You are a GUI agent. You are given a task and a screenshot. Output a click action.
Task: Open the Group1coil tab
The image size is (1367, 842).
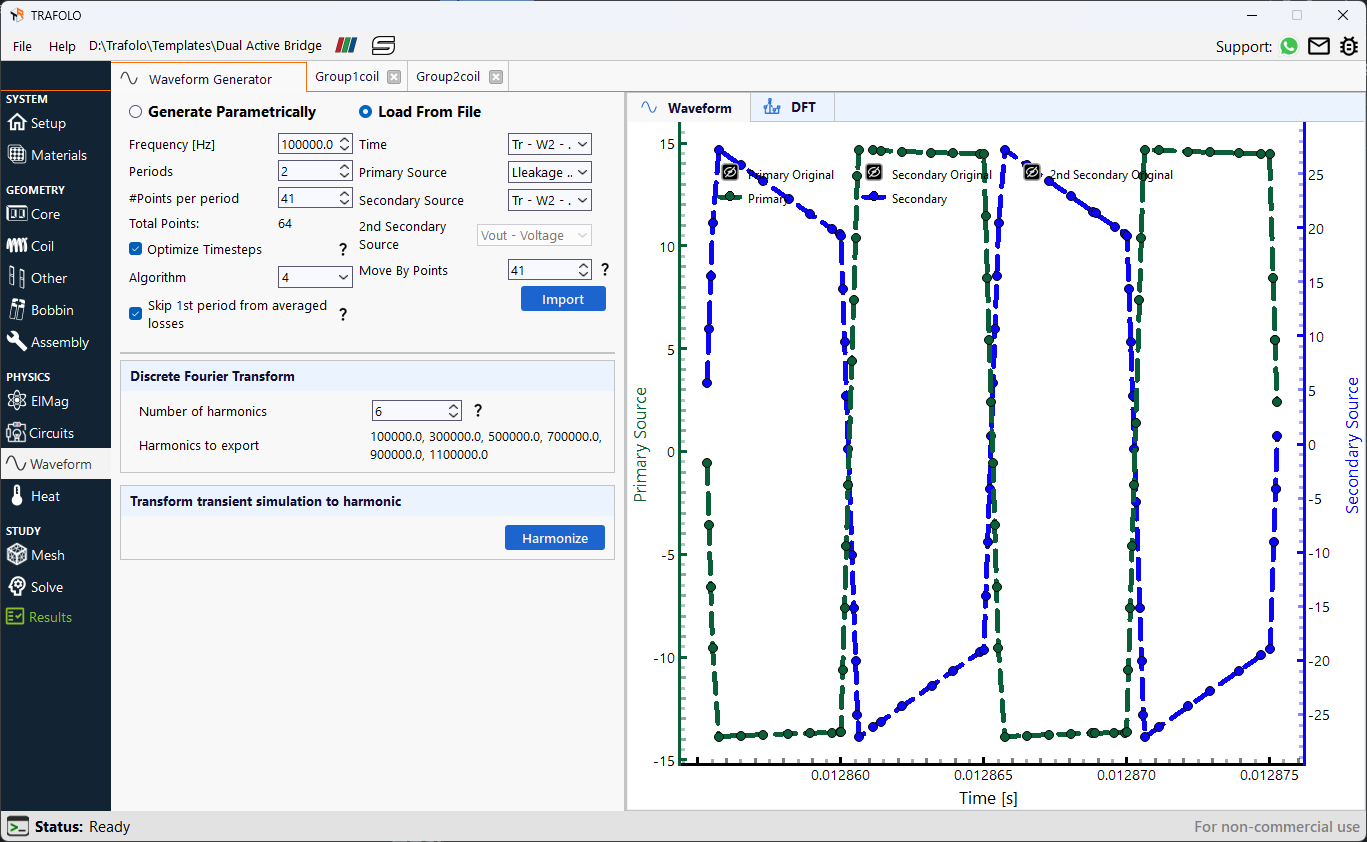346,76
